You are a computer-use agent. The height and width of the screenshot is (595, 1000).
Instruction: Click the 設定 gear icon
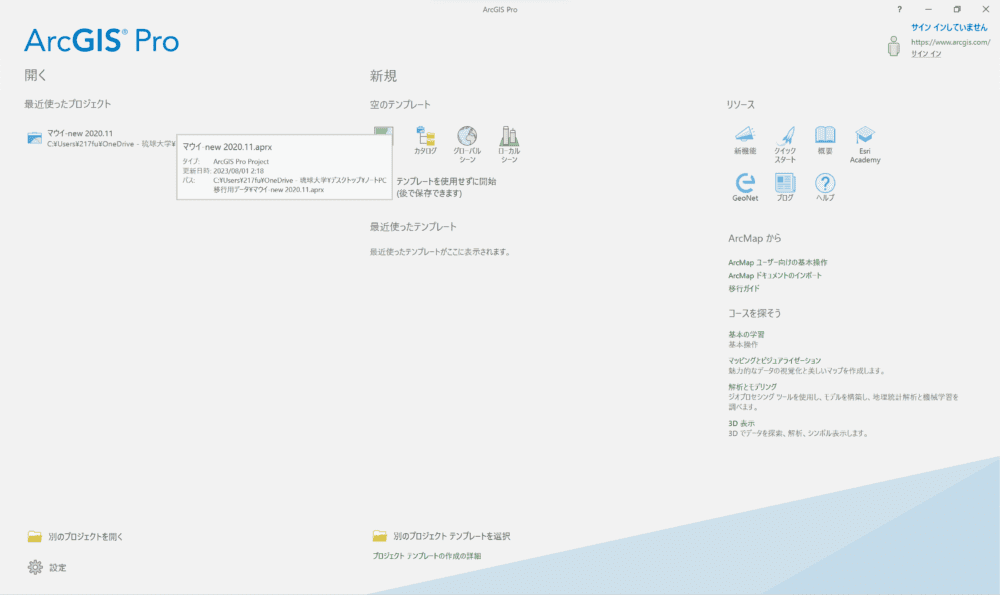tap(35, 567)
